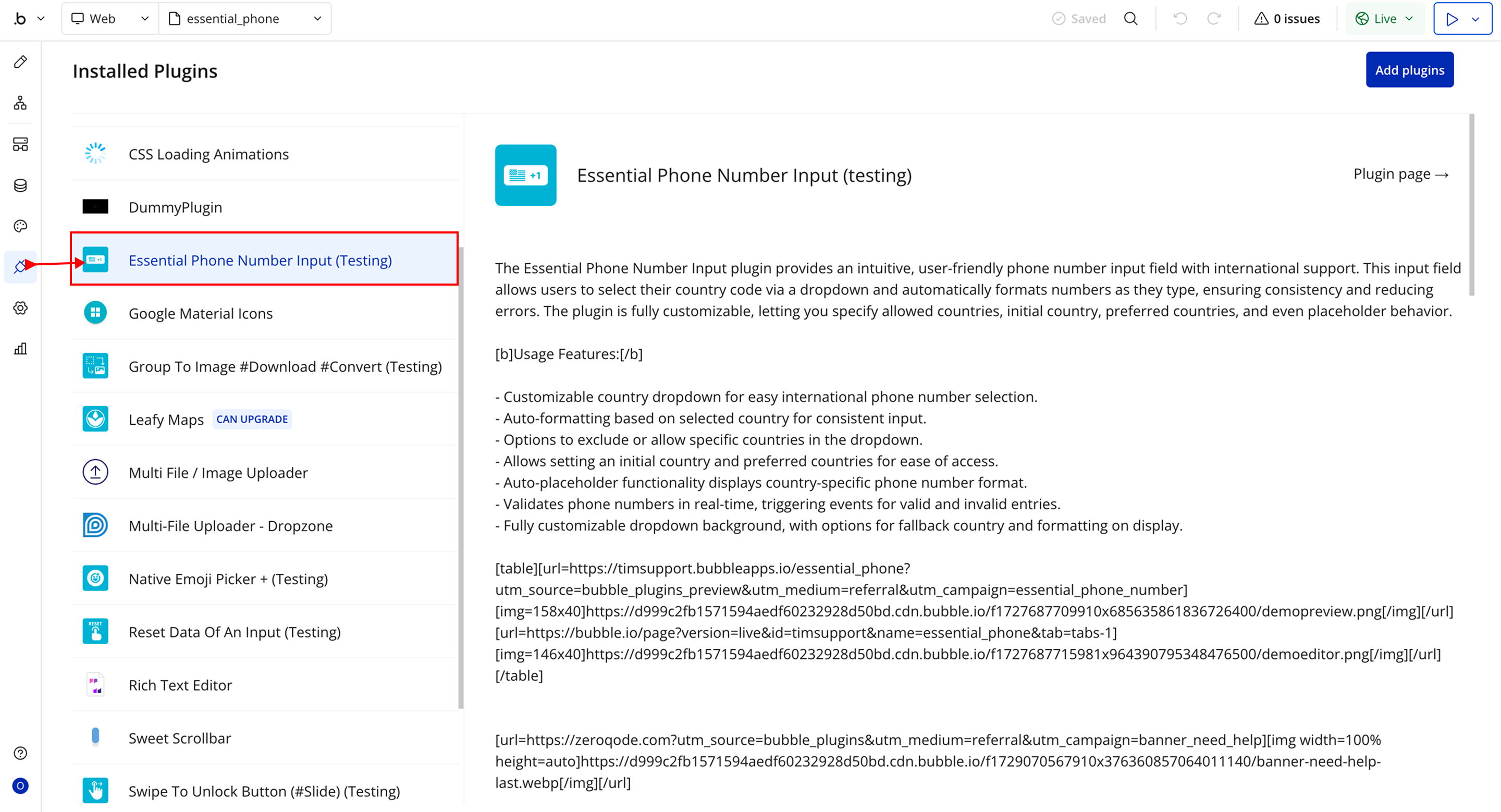This screenshot has width=1501, height=812.
Task: Expand the Live version dropdown
Action: tap(1384, 19)
